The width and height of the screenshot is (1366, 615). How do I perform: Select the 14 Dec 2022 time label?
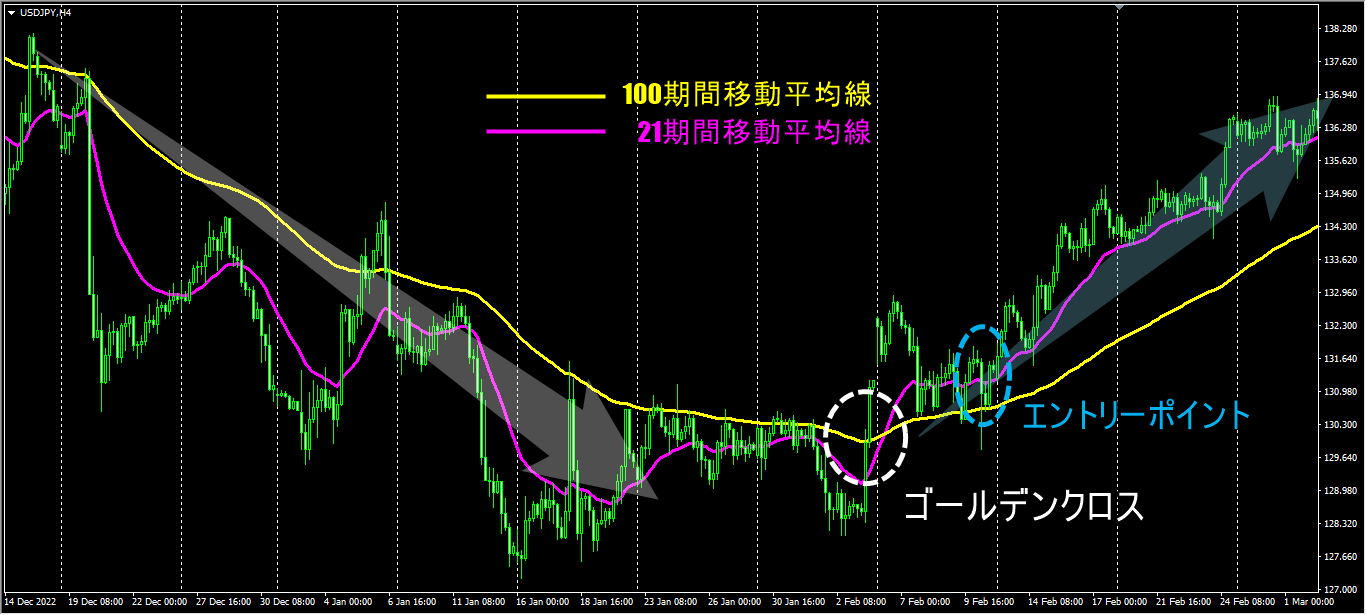pos(29,603)
